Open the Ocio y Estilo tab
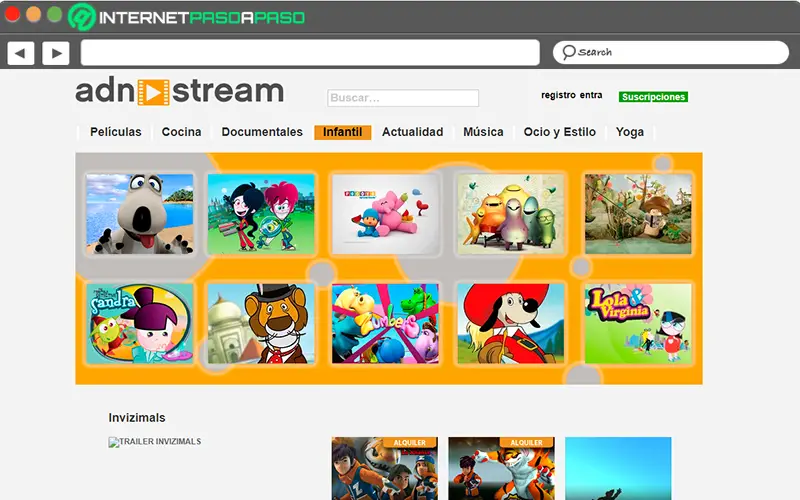Viewport: 800px width, 500px height. [x=559, y=132]
